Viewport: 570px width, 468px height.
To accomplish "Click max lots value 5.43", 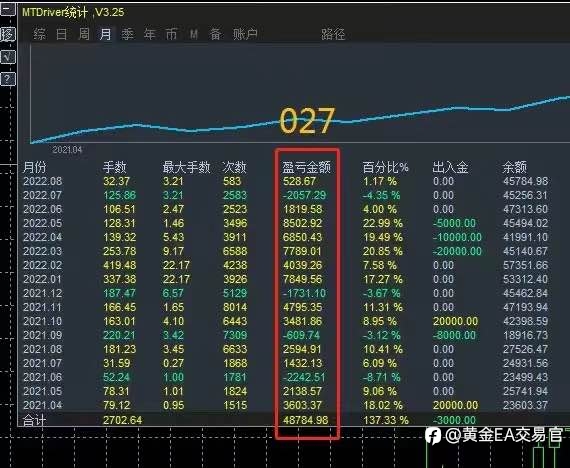I will pyautogui.click(x=173, y=237).
